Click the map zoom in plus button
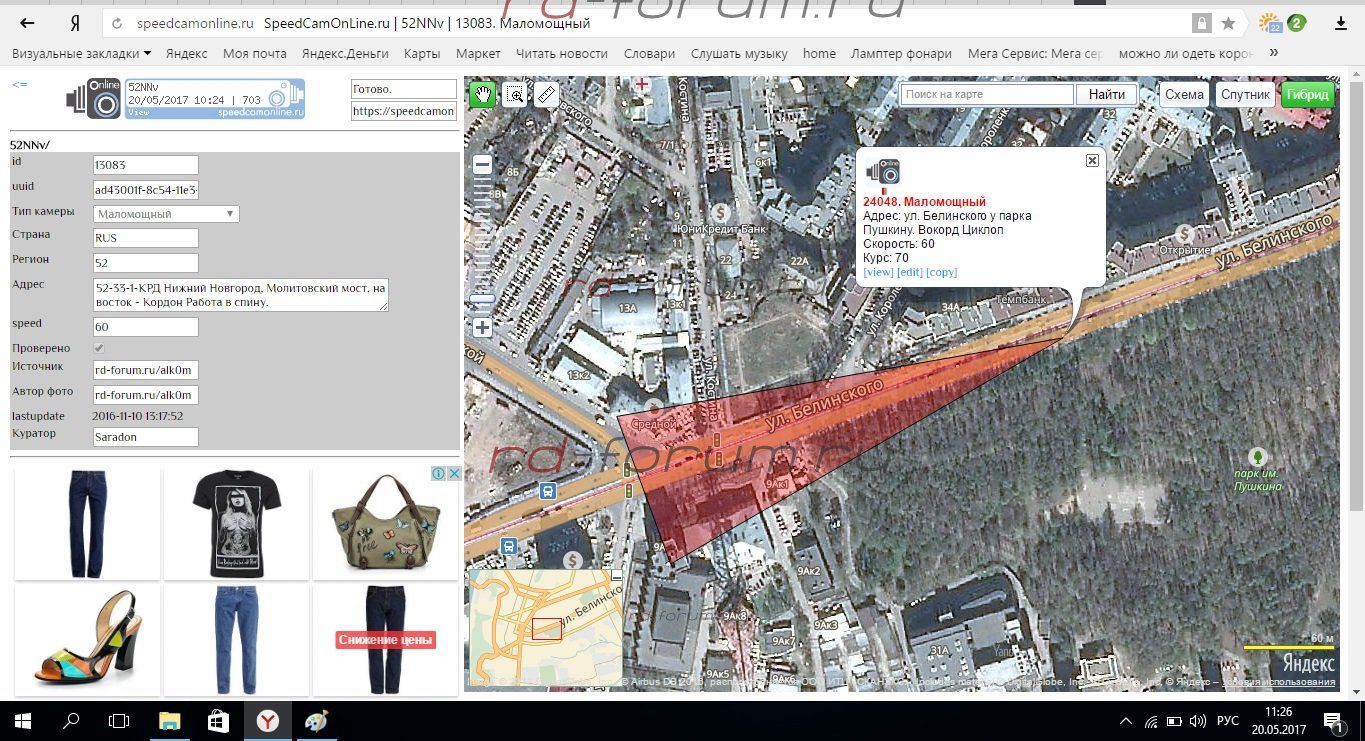This screenshot has height=741, width=1365. [x=482, y=327]
